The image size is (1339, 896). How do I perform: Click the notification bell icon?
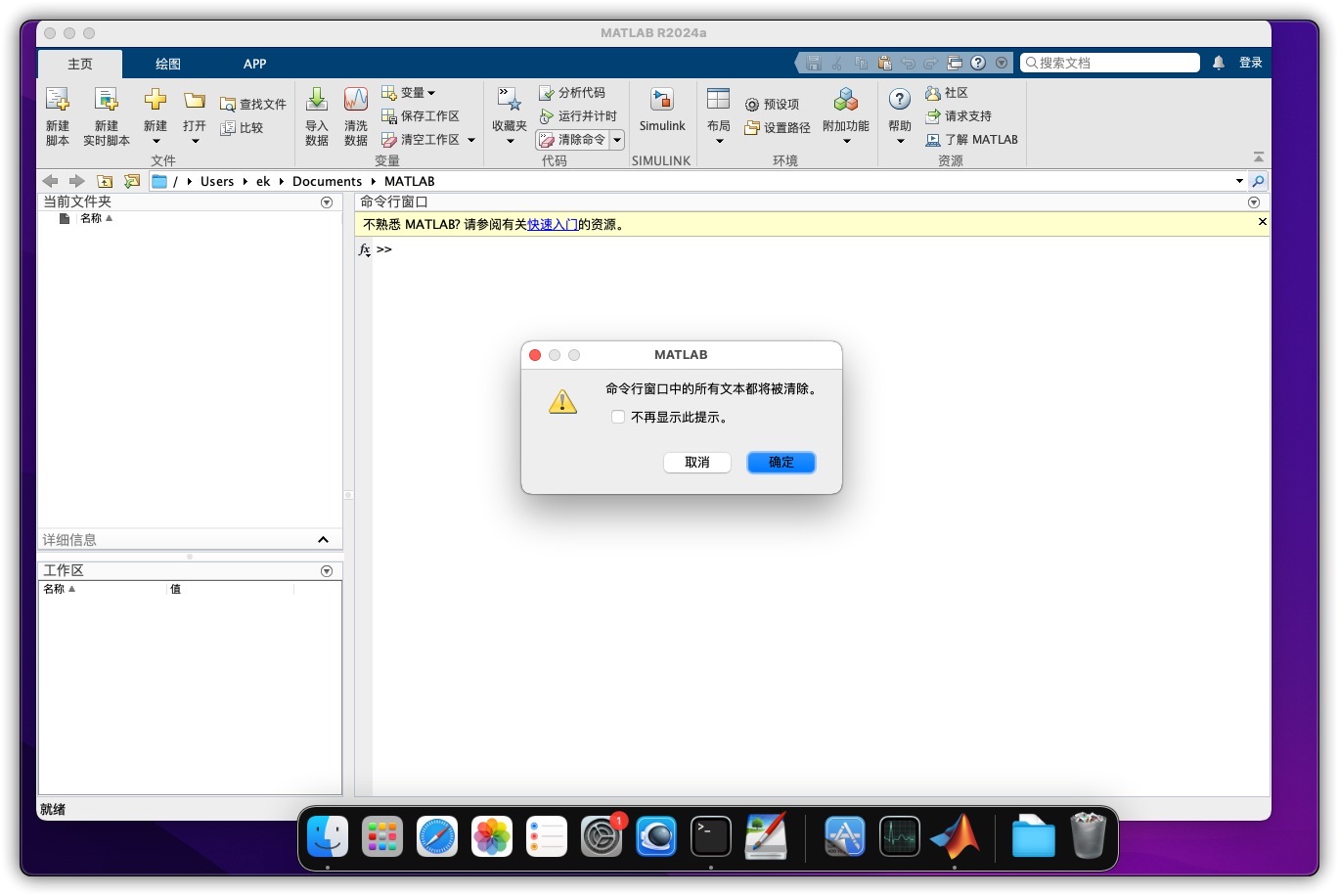pos(1219,63)
